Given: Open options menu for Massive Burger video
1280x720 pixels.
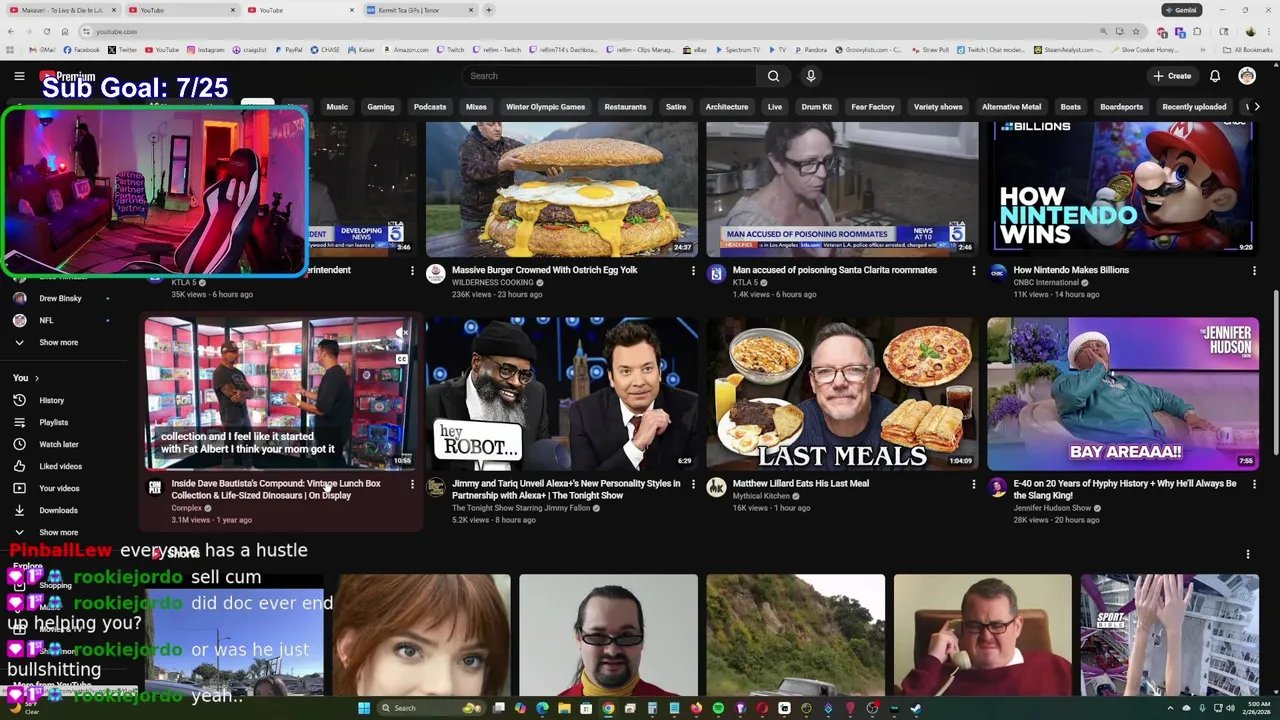Looking at the screenshot, I should pos(693,270).
